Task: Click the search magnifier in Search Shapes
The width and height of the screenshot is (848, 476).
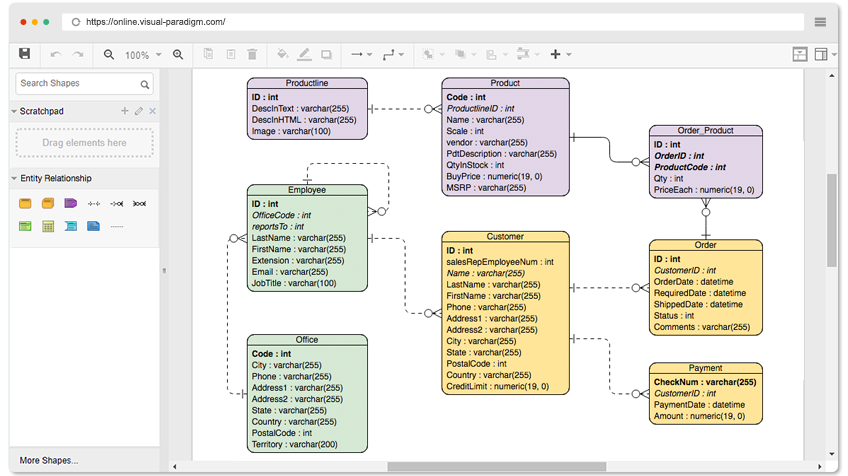Action: [144, 84]
